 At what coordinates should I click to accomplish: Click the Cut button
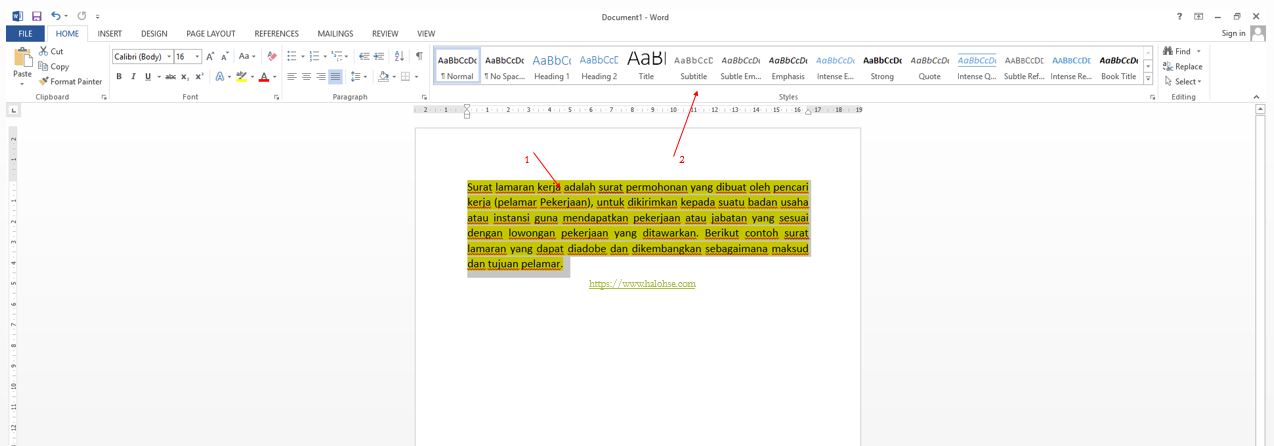(x=51, y=51)
